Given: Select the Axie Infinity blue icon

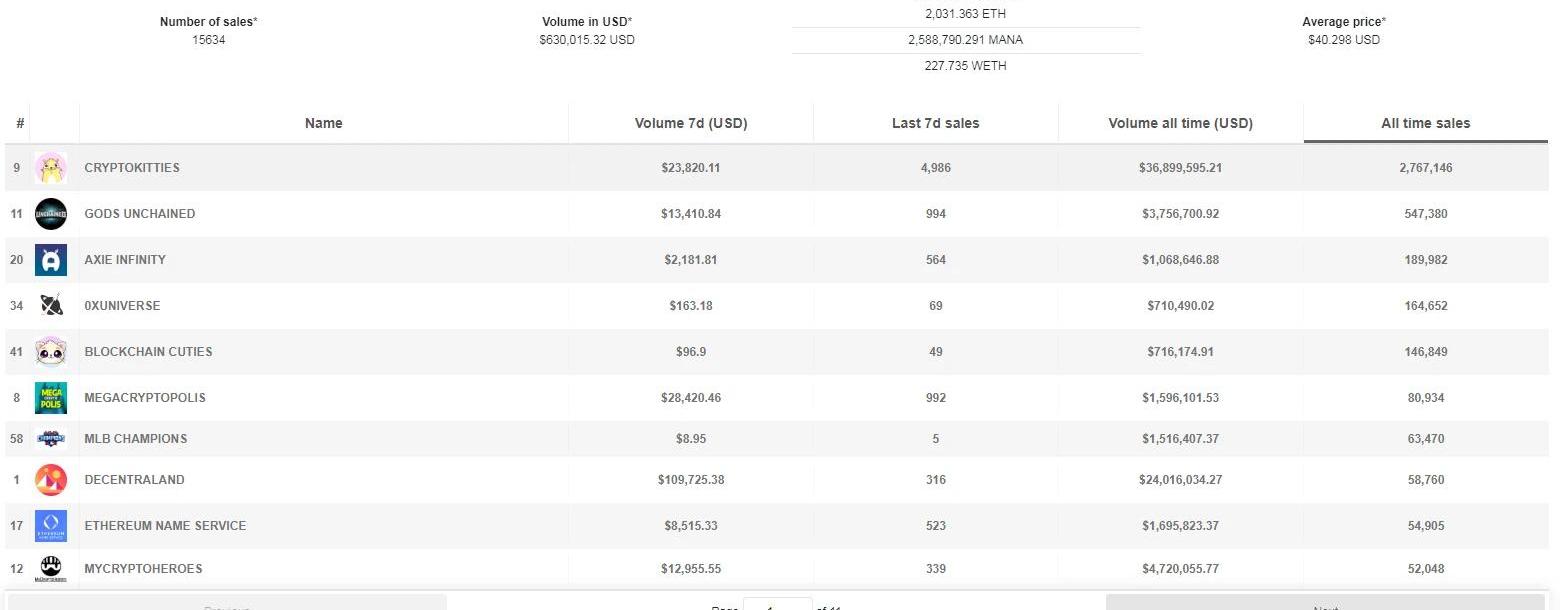Looking at the screenshot, I should pos(51,260).
